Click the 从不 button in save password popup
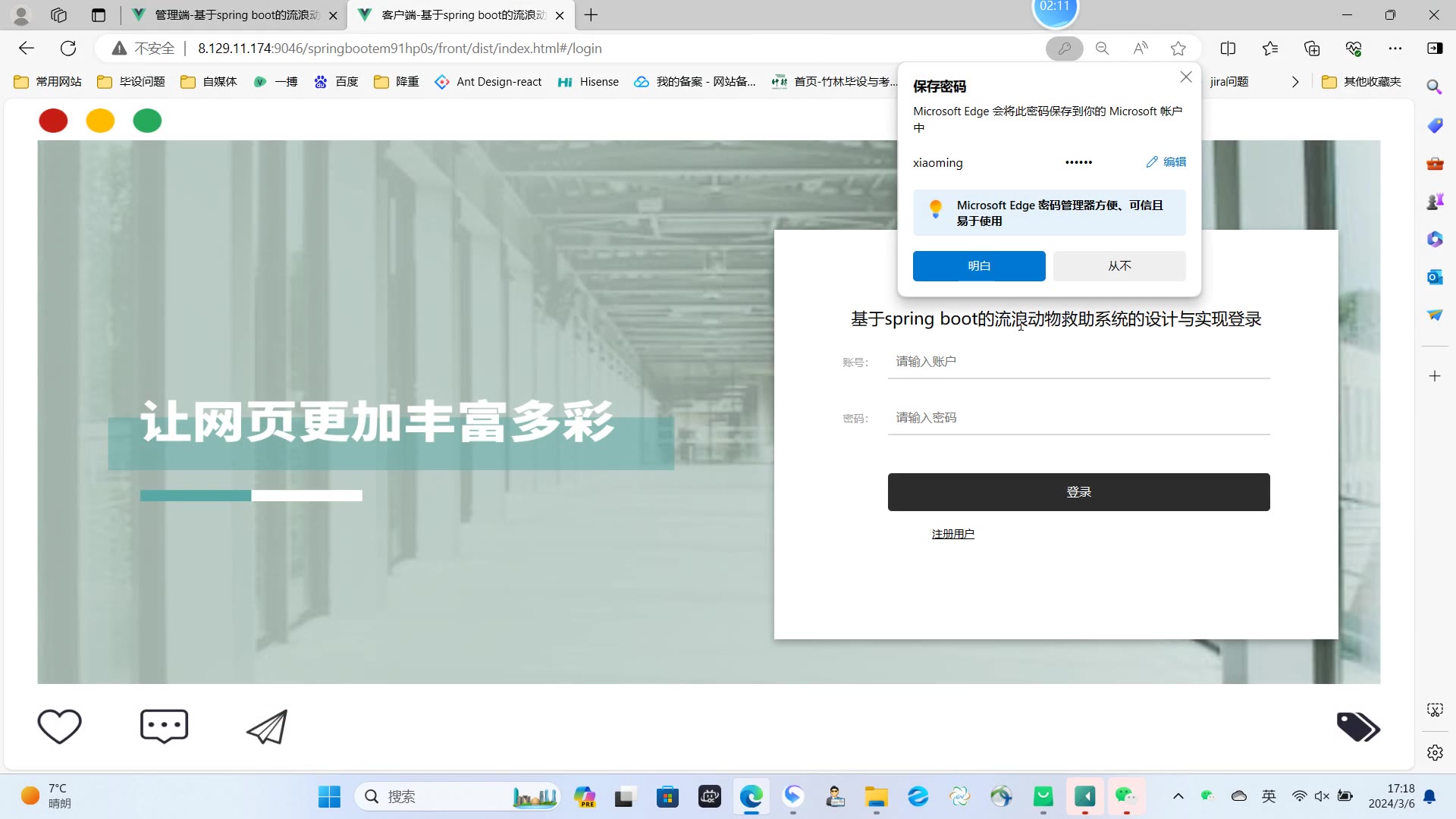The image size is (1456, 819). click(1119, 266)
